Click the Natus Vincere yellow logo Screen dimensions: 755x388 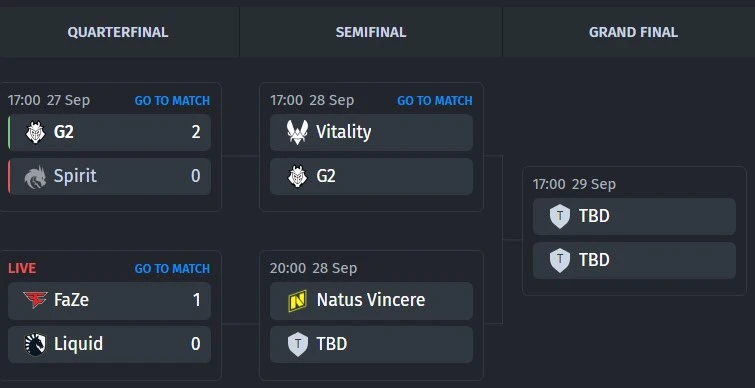pos(298,300)
